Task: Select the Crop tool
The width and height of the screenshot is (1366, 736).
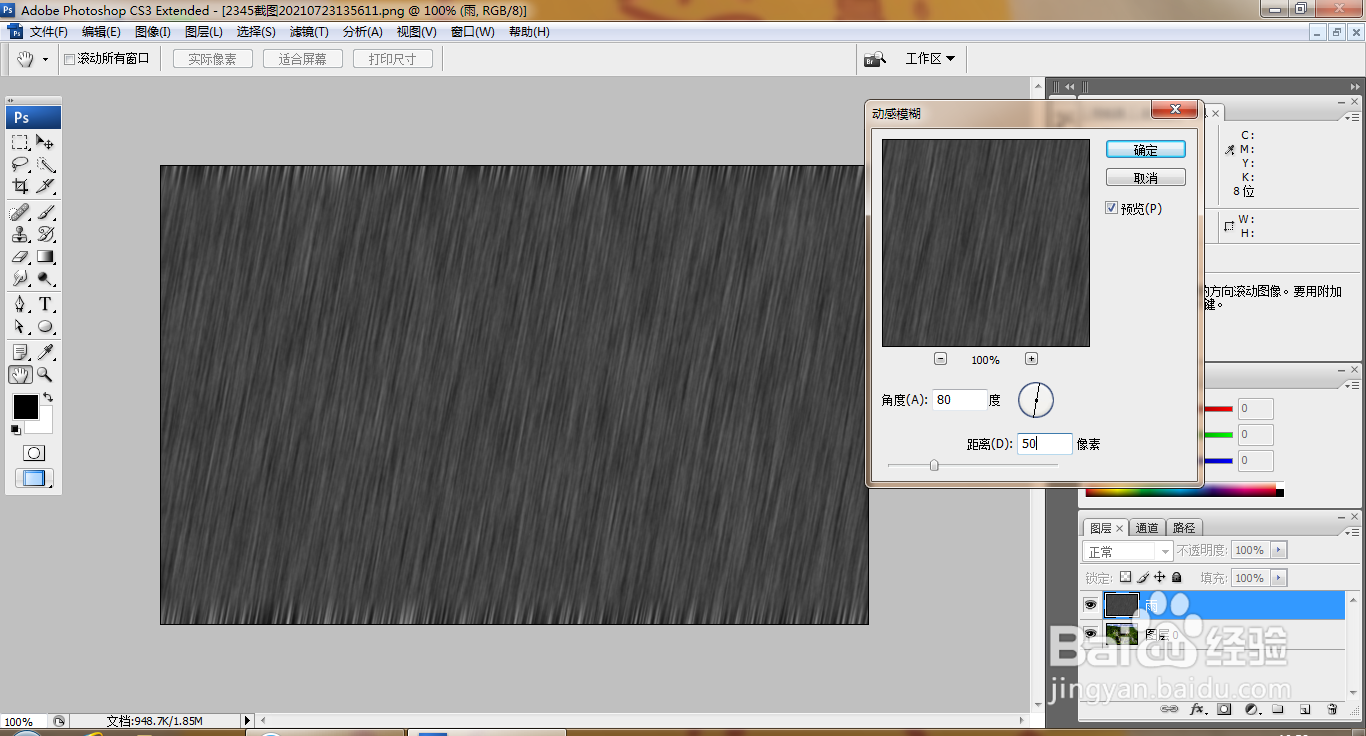Action: [x=20, y=186]
